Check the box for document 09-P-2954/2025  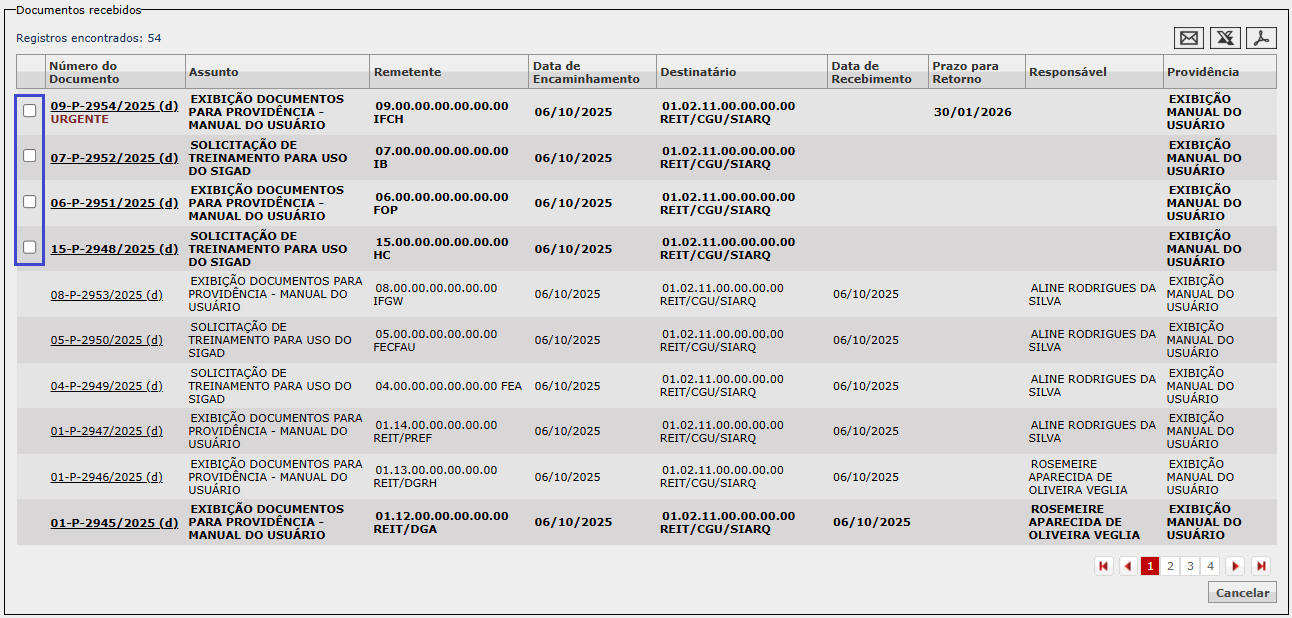[x=30, y=111]
